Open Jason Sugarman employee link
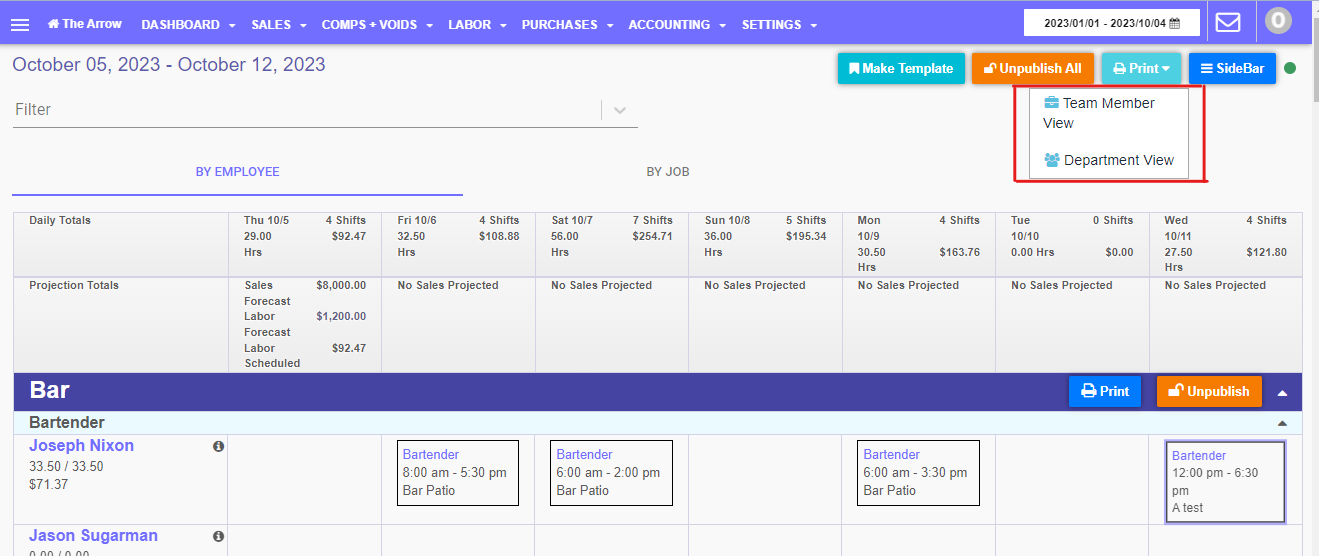 click(x=93, y=535)
